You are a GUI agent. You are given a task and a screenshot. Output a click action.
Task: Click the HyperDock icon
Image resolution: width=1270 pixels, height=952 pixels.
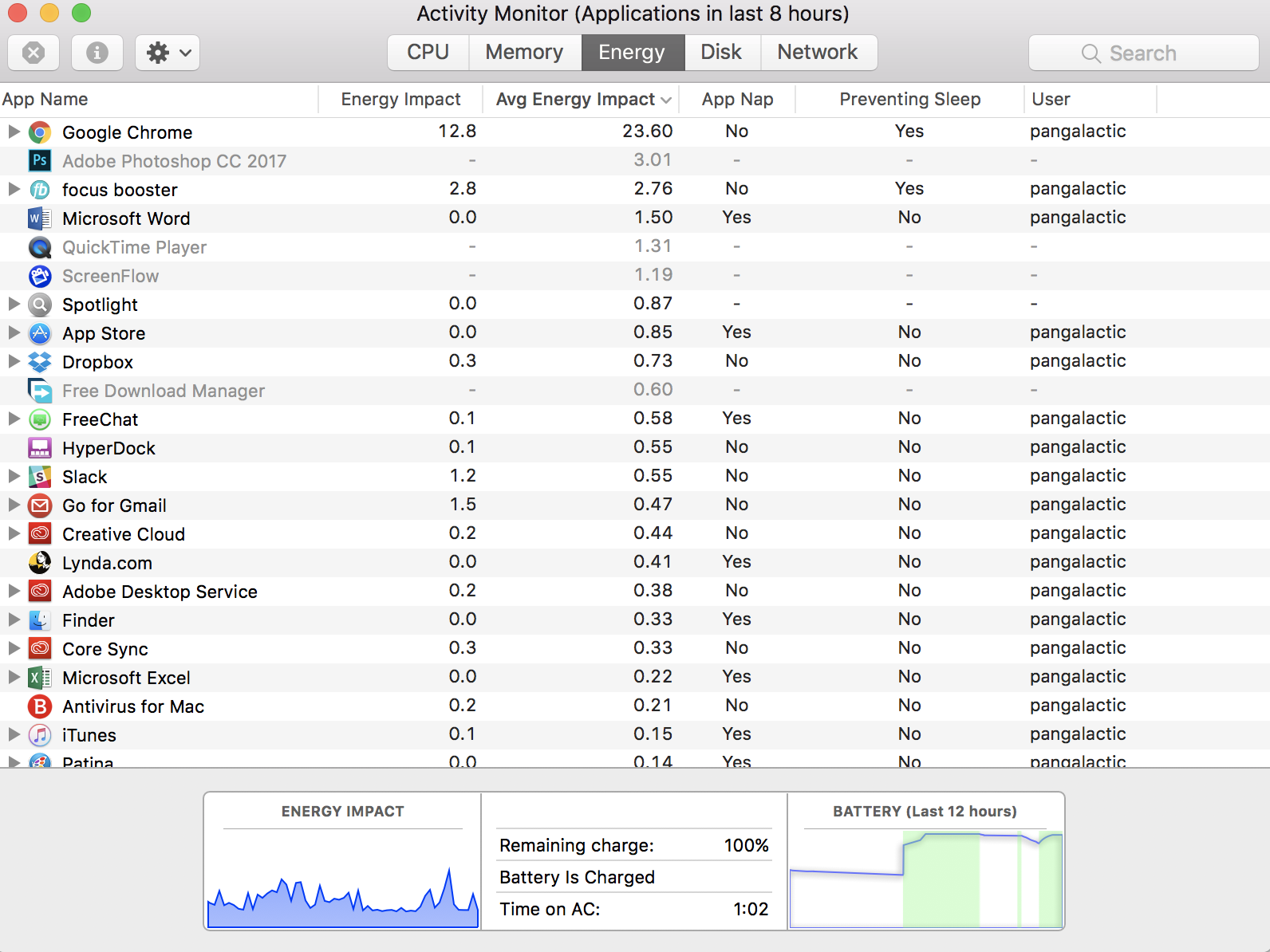click(x=40, y=448)
